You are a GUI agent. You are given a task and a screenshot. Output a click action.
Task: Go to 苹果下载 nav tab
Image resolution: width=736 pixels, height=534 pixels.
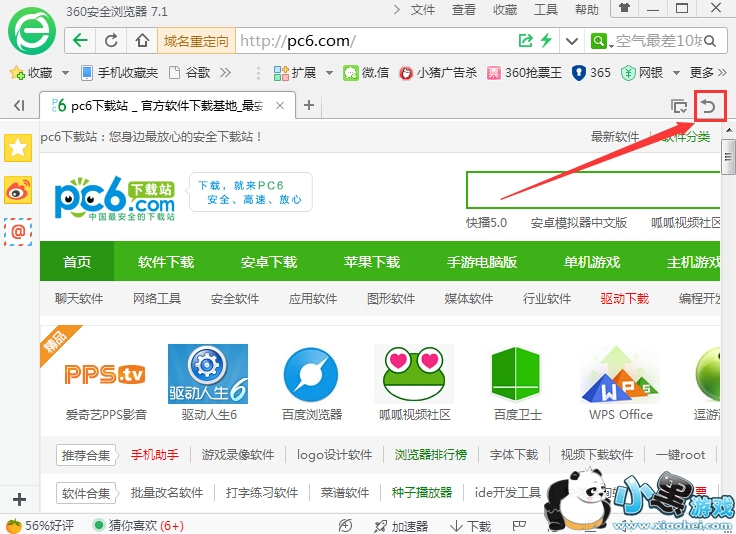click(x=372, y=261)
